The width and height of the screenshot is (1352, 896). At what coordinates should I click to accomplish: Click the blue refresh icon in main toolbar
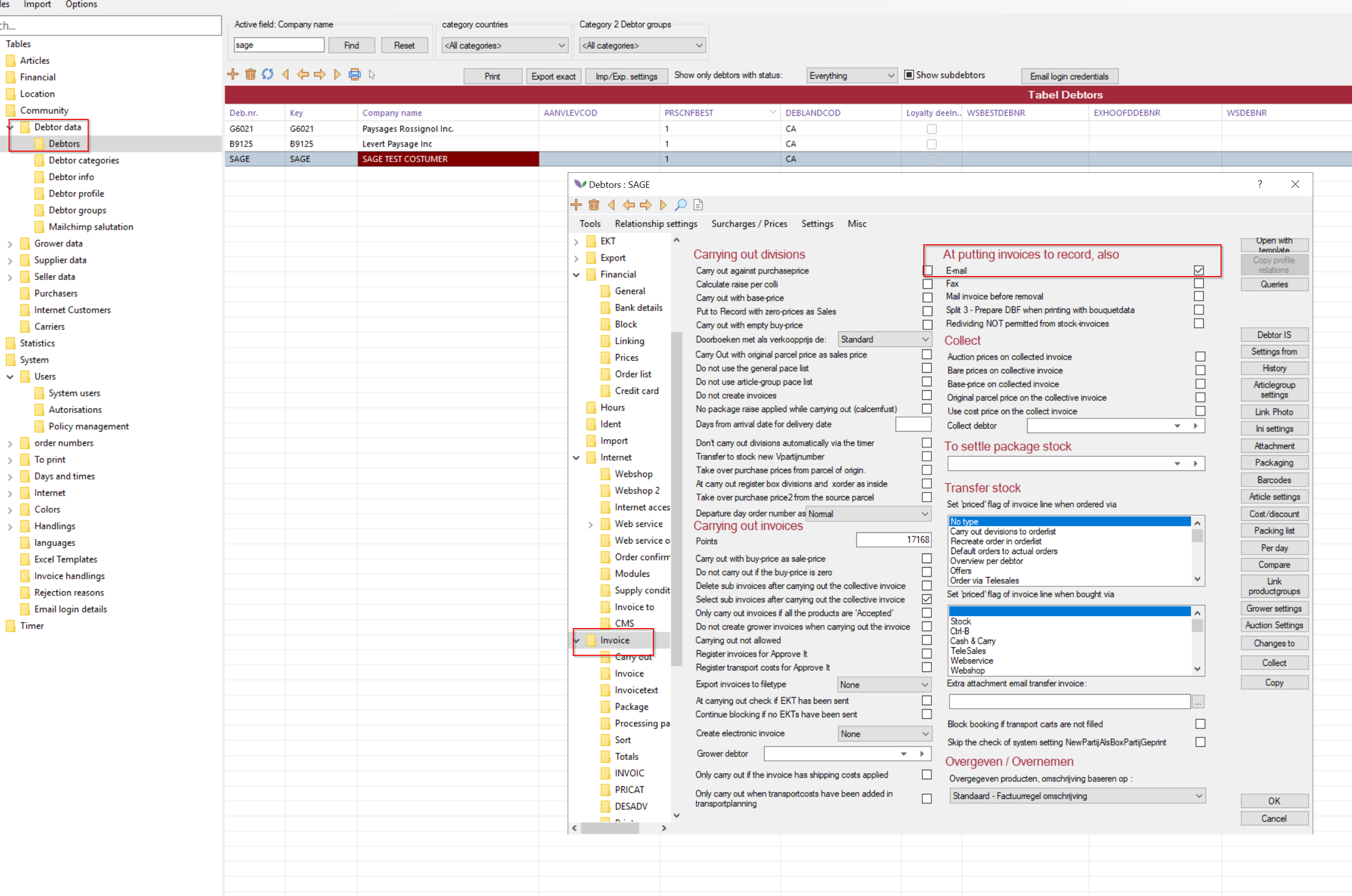tap(267, 74)
